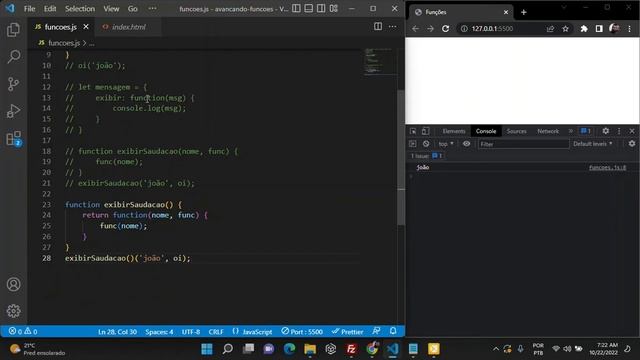640x360 pixels.
Task: Click the Ln 28, Col 30 status entry
Action: point(117,332)
